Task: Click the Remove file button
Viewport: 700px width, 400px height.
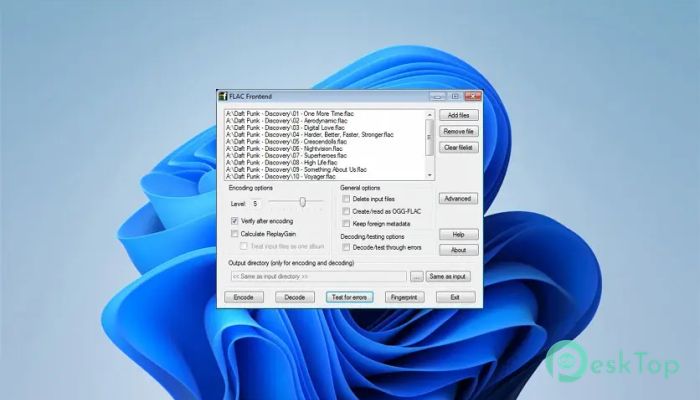Action: pyautogui.click(x=458, y=131)
